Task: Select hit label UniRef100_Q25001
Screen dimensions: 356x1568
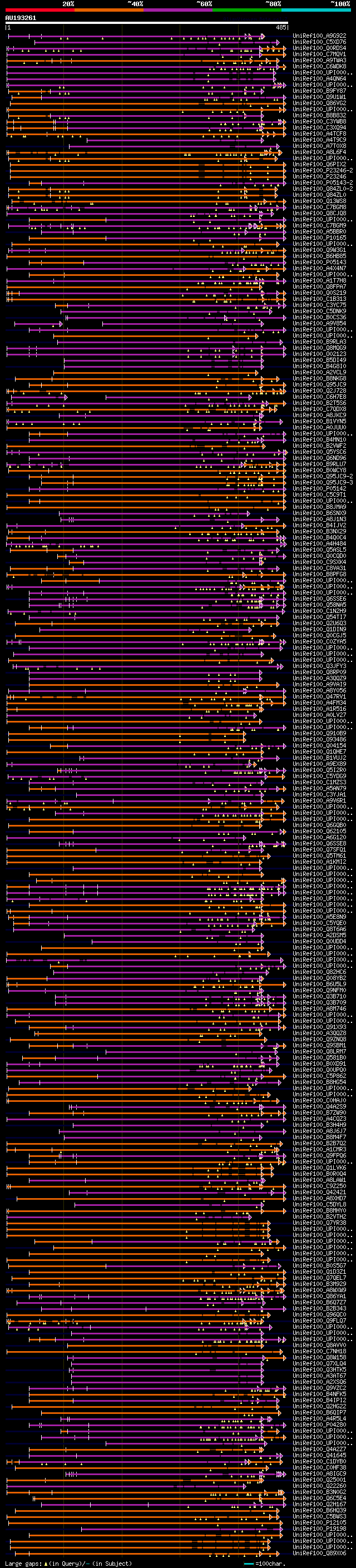Action: pyautogui.click(x=319, y=1480)
